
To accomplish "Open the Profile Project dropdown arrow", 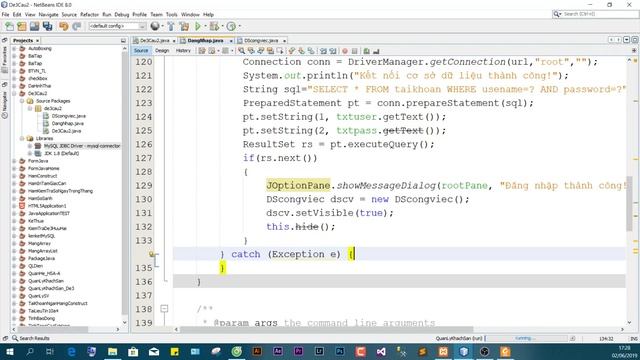I will pos(239,27).
